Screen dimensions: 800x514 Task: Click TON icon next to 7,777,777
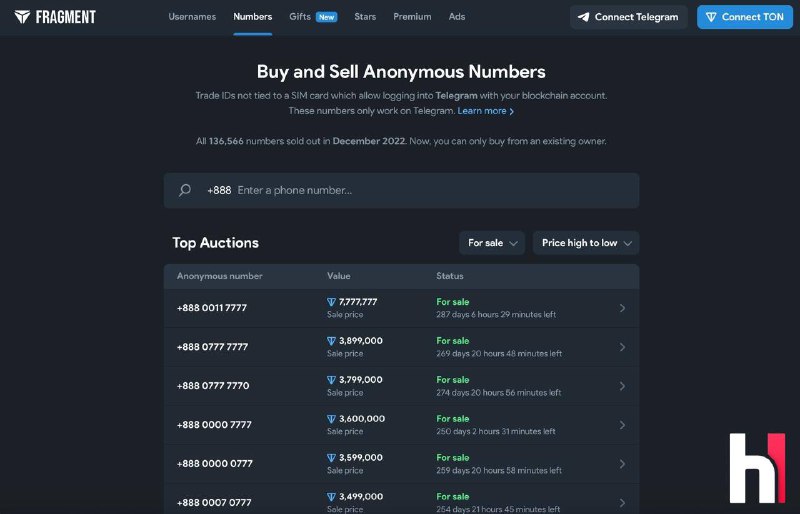[331, 302]
